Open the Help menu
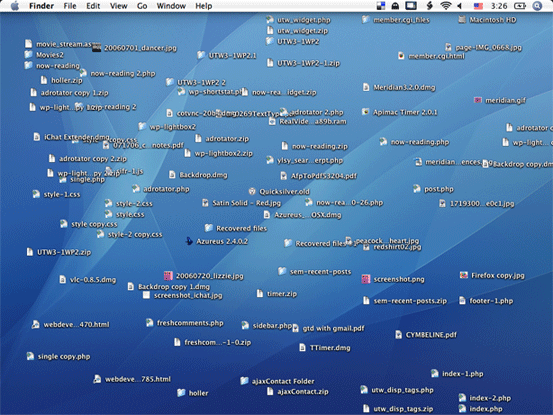553x415 pixels. coord(203,6)
